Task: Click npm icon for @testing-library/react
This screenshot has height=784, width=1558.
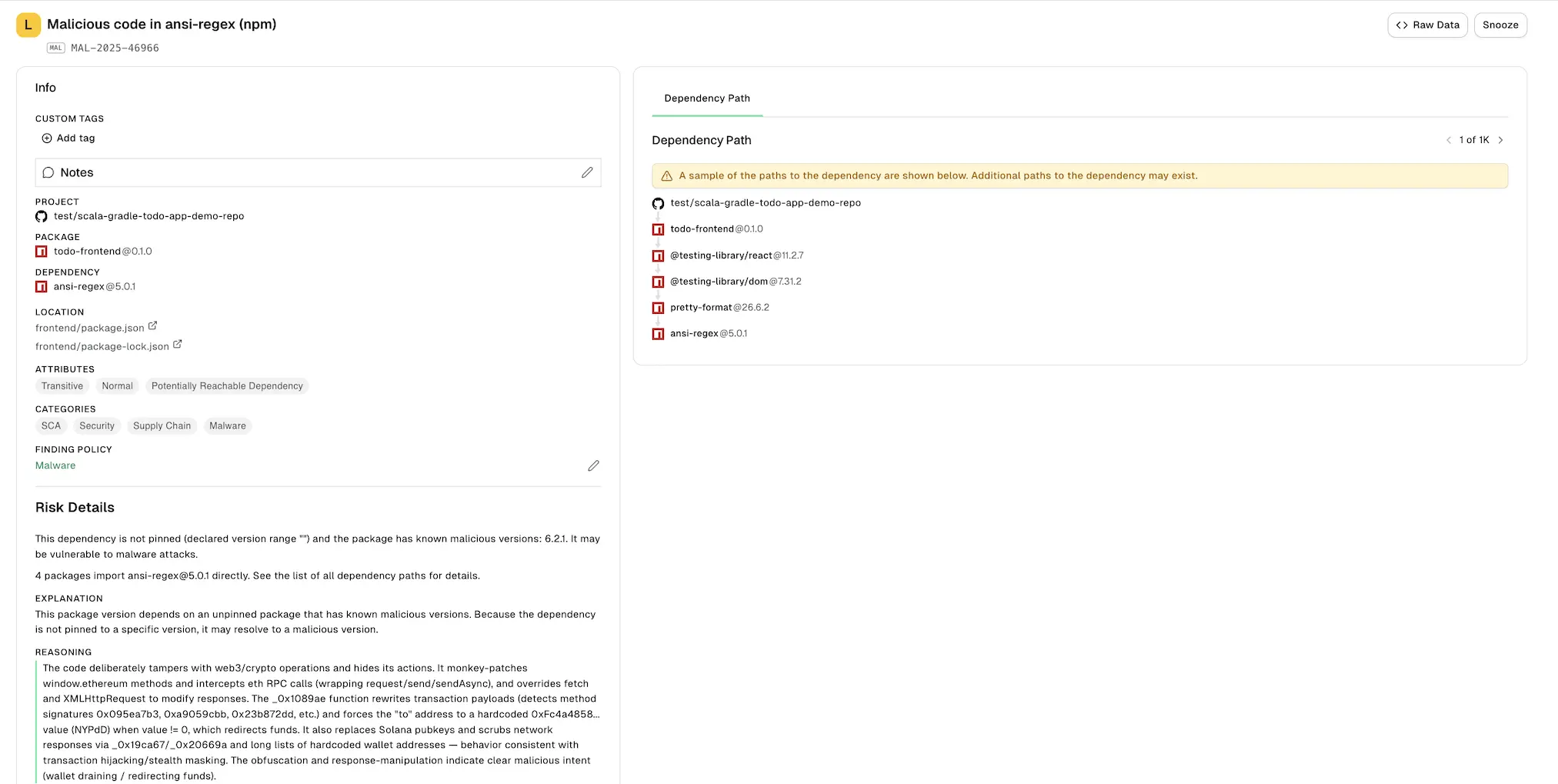Action: 658,255
